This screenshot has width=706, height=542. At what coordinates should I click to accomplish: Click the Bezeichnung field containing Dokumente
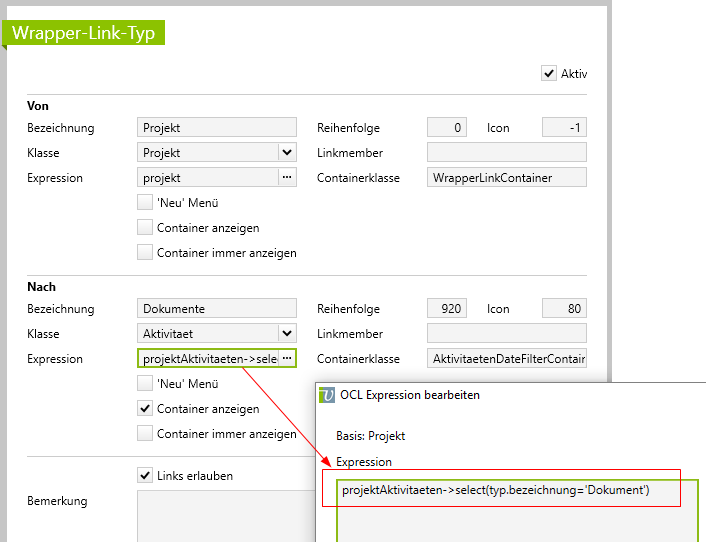coord(216,309)
